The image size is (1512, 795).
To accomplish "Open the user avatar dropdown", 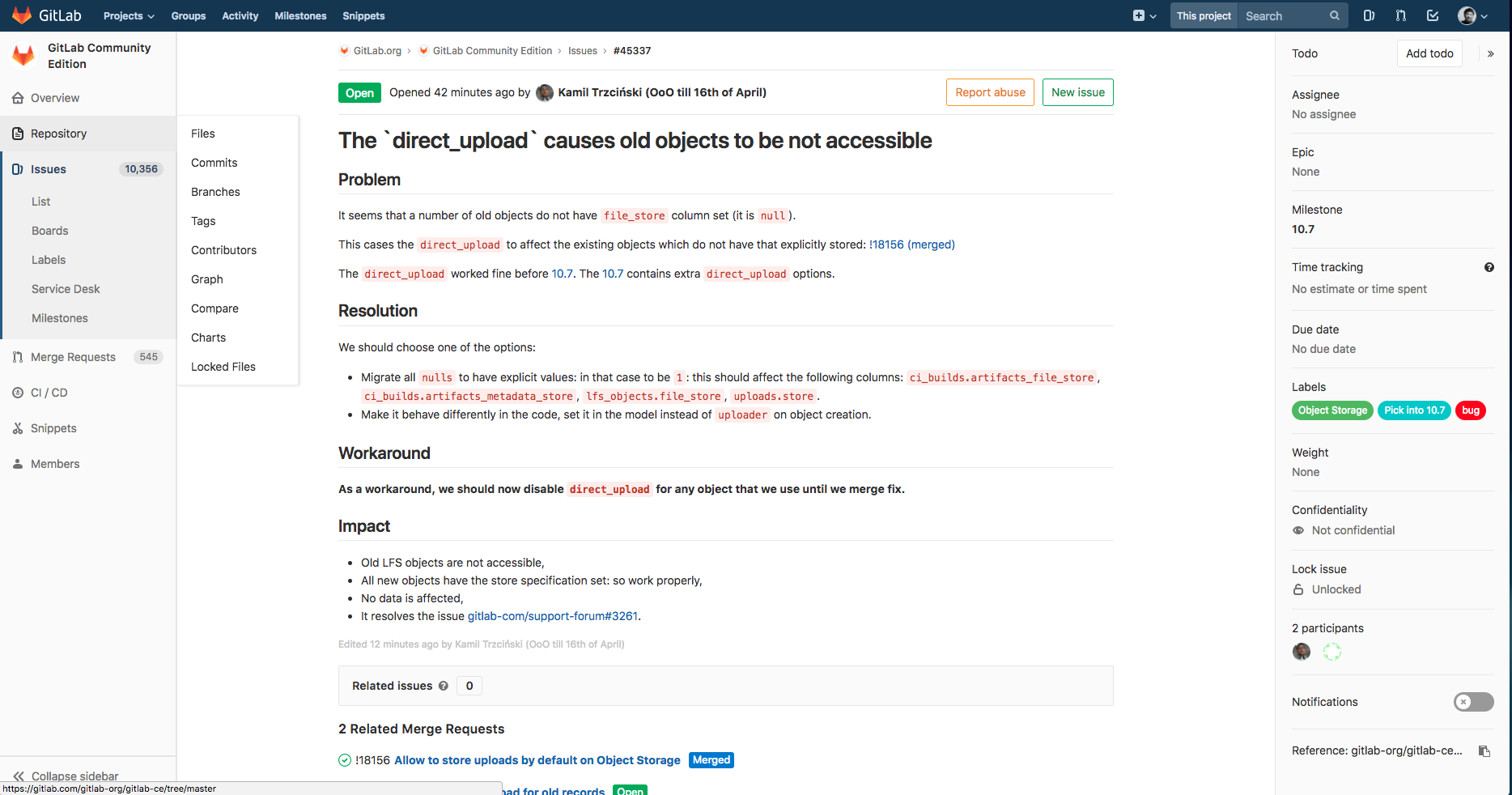I will pos(1472,15).
